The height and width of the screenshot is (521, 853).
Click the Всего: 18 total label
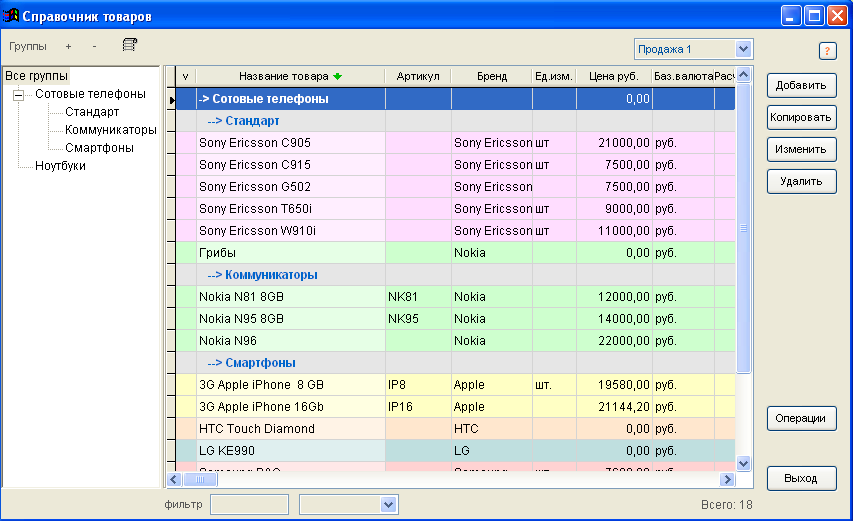click(x=726, y=505)
